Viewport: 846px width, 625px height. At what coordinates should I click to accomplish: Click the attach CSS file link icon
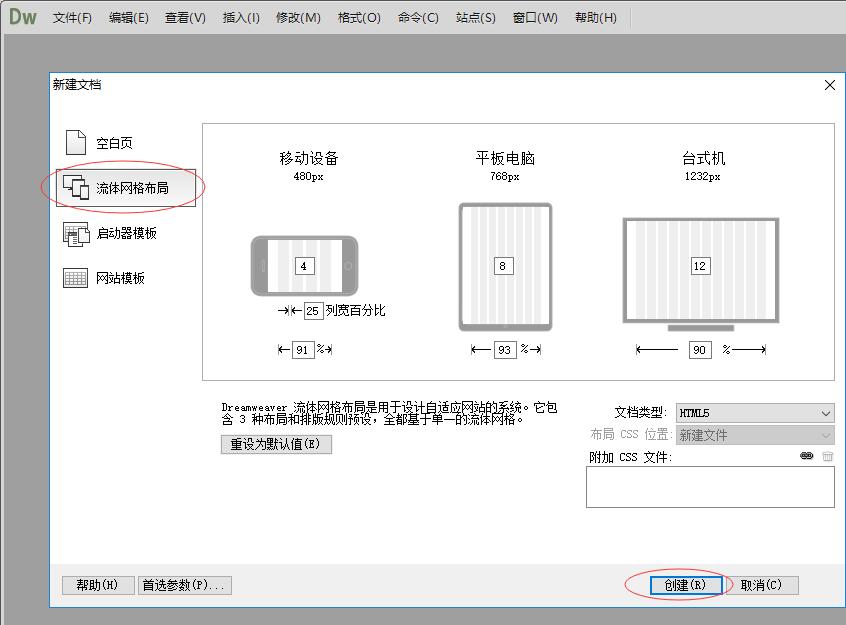pyautogui.click(x=807, y=456)
